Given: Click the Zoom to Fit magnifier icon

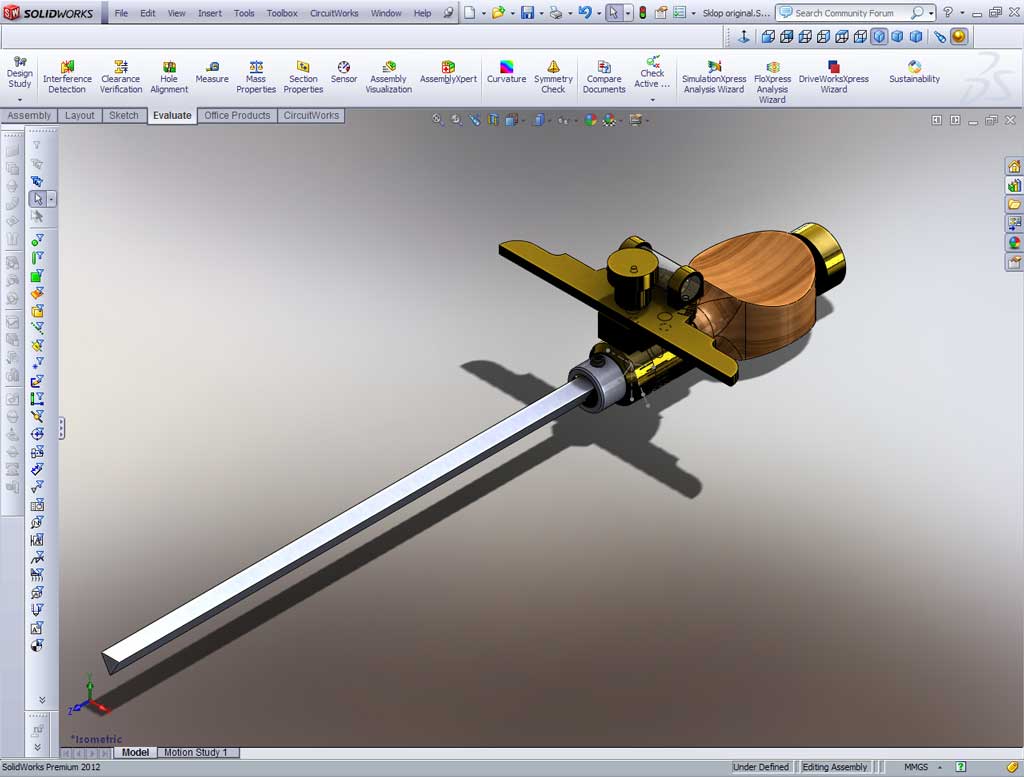Looking at the screenshot, I should [438, 119].
